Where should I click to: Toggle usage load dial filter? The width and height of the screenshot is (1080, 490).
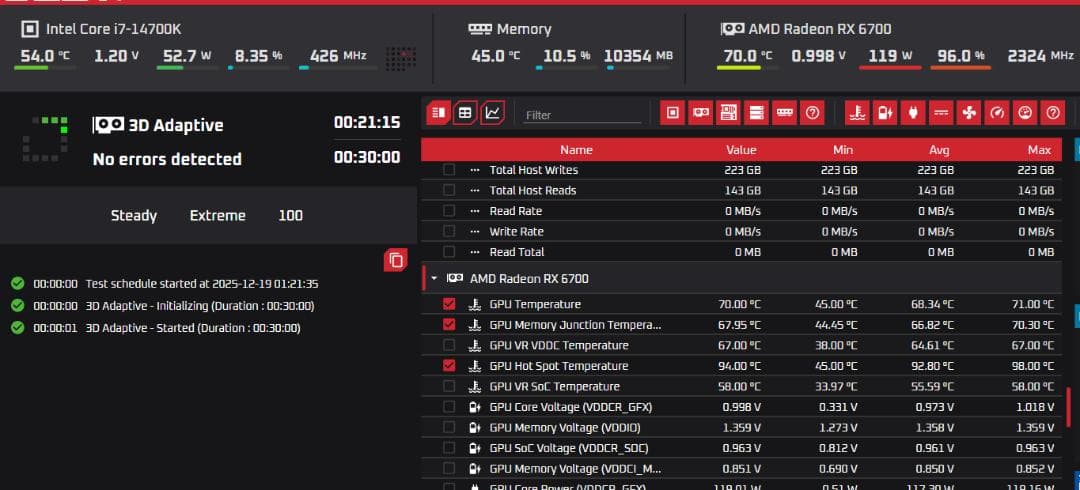click(1024, 112)
